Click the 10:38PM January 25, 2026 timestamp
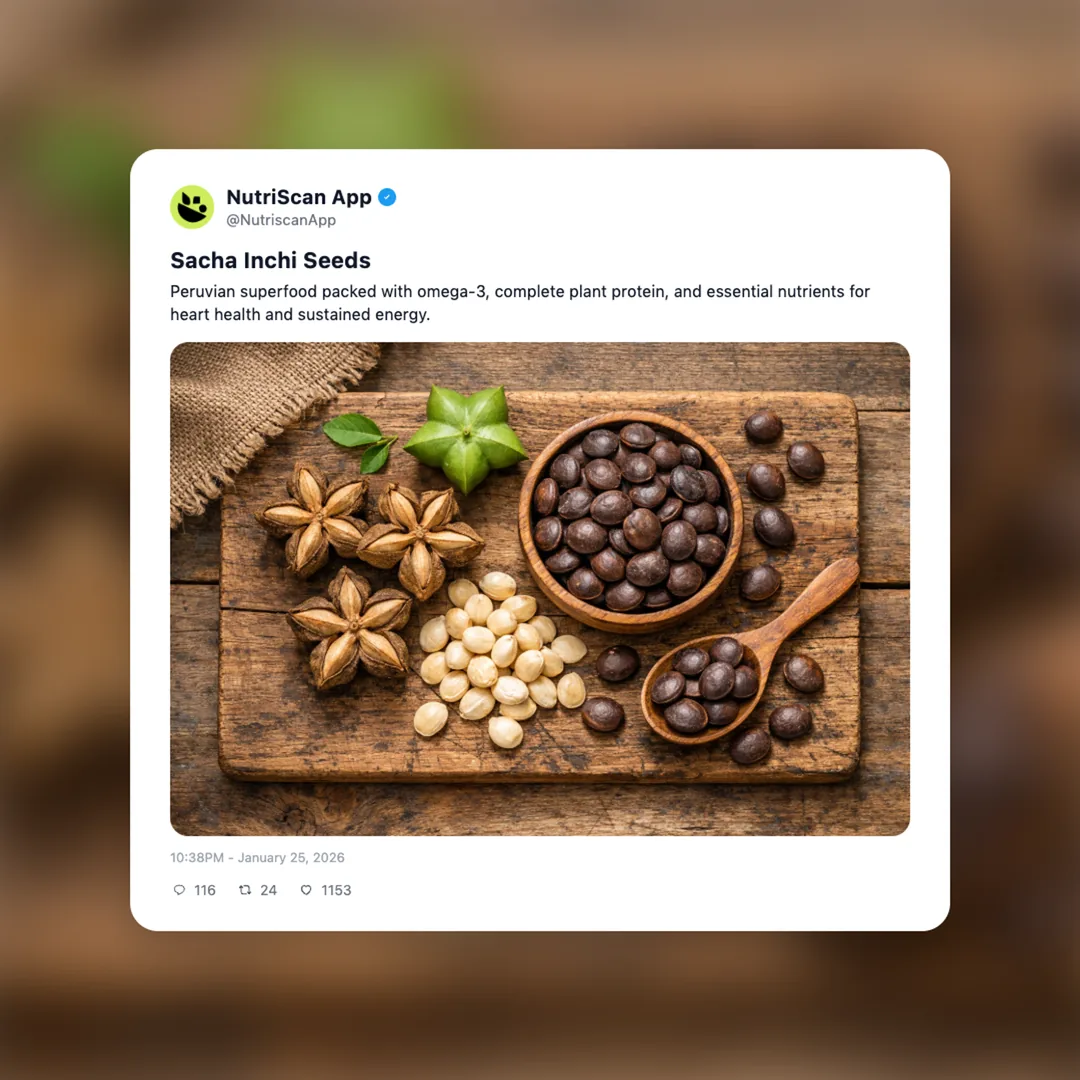This screenshot has height=1080, width=1080. tap(257, 858)
